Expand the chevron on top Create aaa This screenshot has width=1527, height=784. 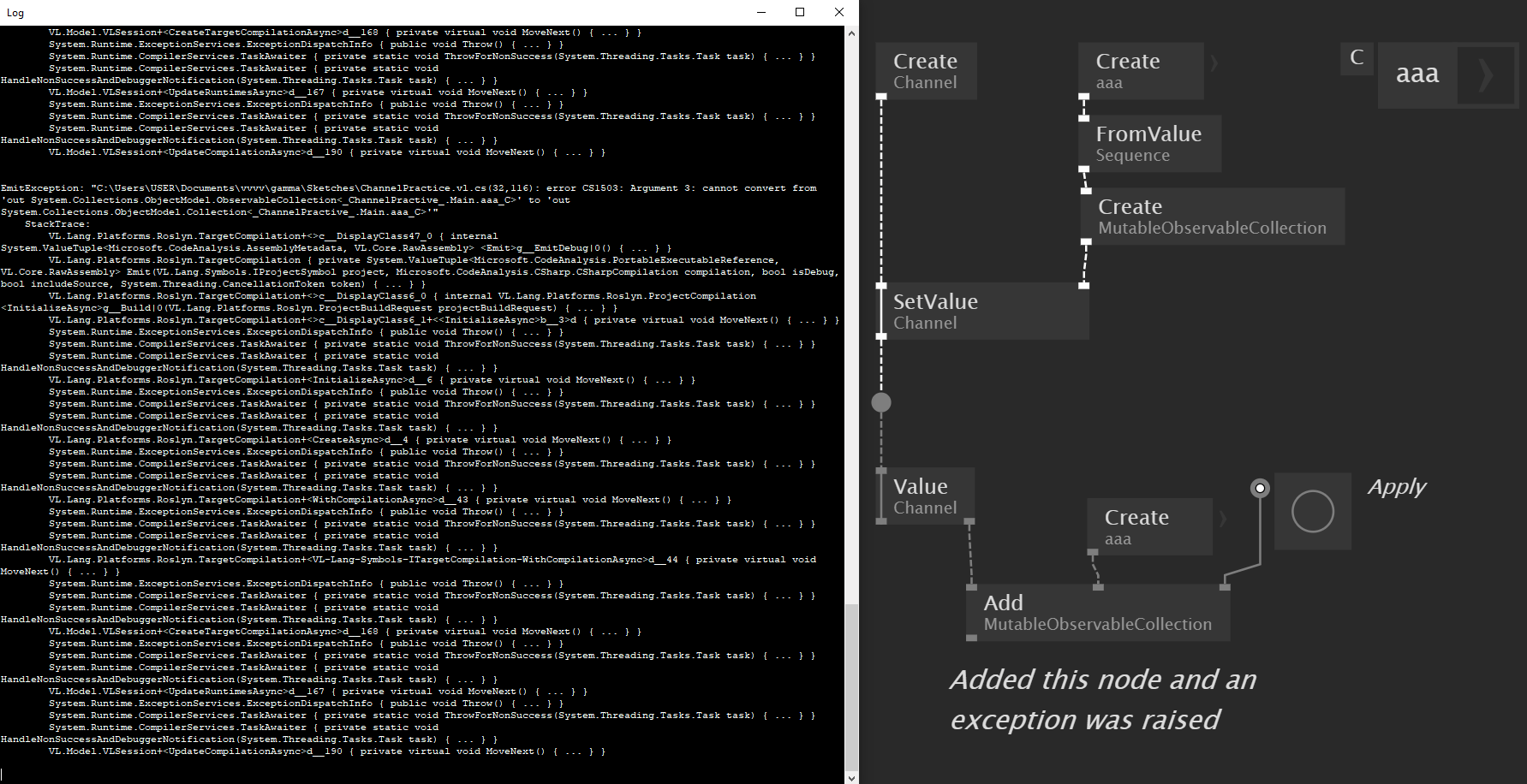tap(1214, 62)
